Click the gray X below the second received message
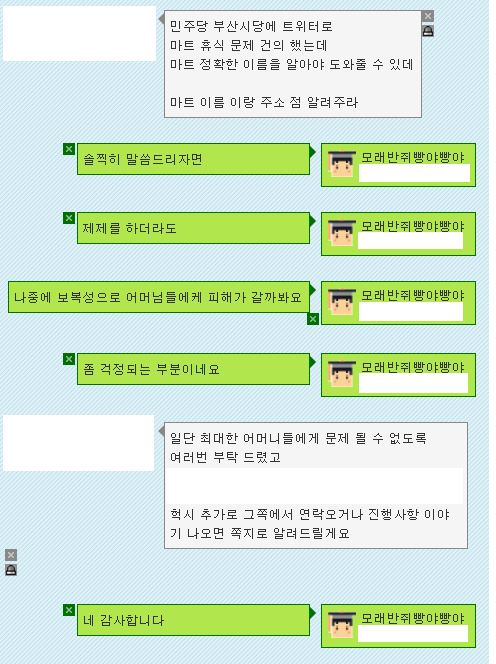This screenshot has width=496, height=664. pos(11,555)
